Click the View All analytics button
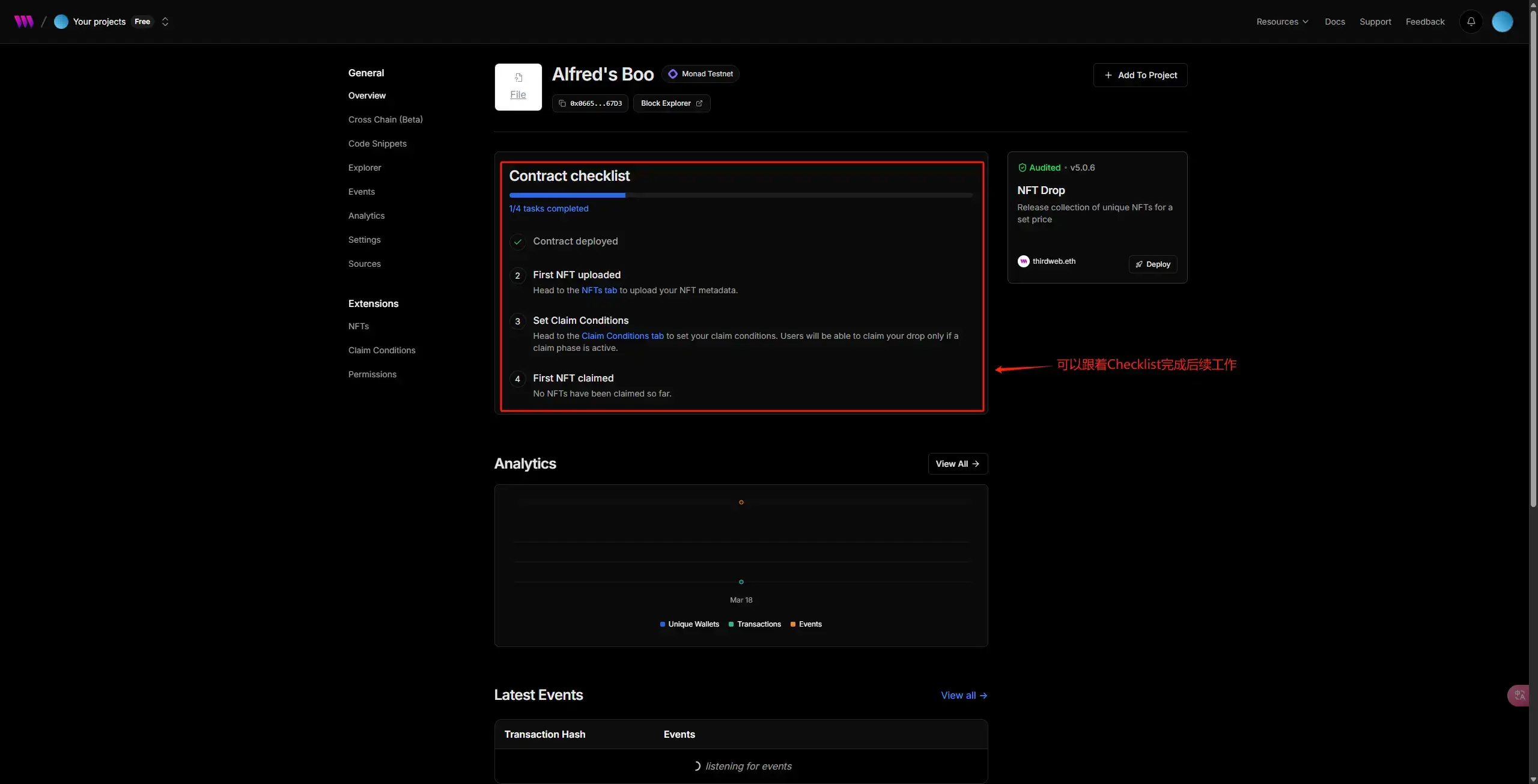Screen dimensions: 1538x784 (957, 464)
